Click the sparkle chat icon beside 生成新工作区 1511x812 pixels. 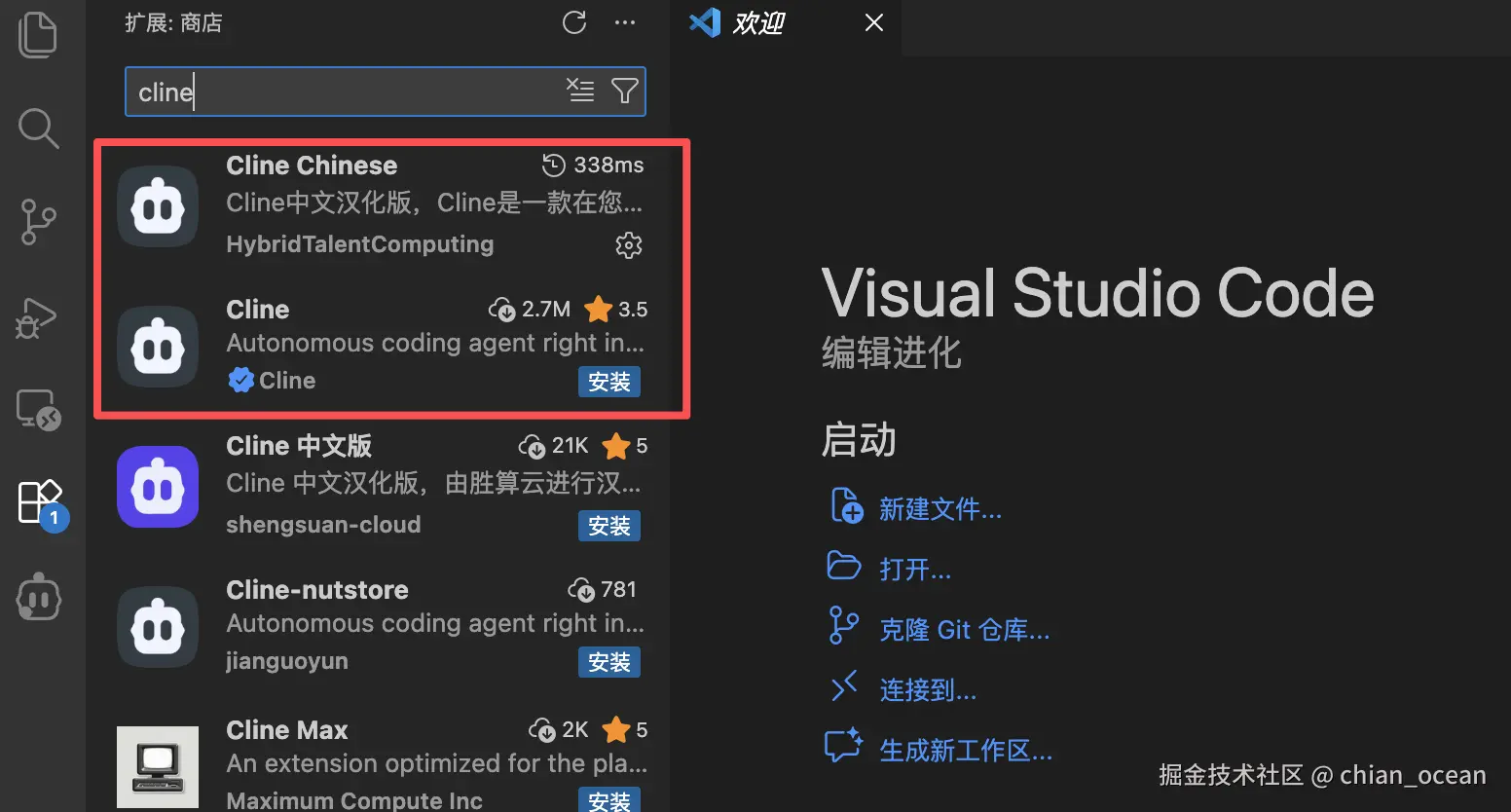point(843,746)
